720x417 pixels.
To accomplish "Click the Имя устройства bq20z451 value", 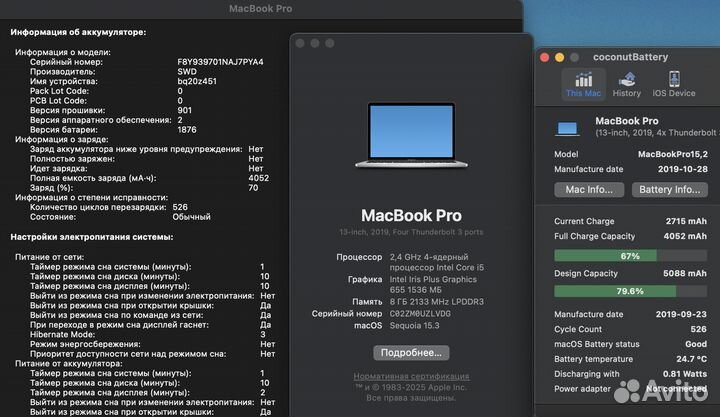I will [x=197, y=81].
